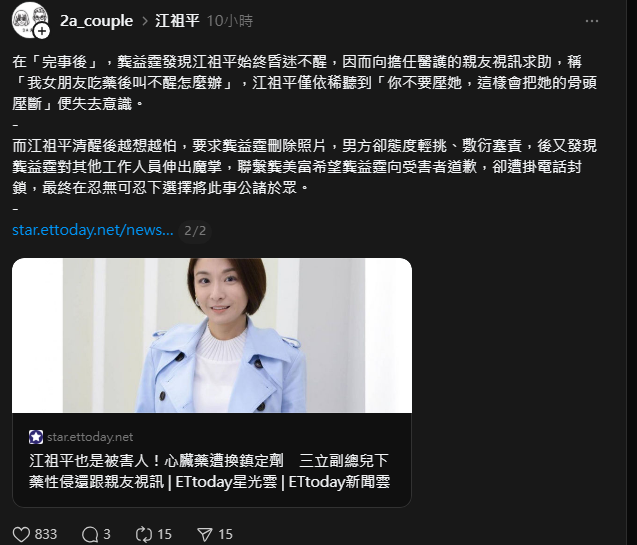Open the woman in blue coat preview image
The image size is (637, 545).
[212, 335]
